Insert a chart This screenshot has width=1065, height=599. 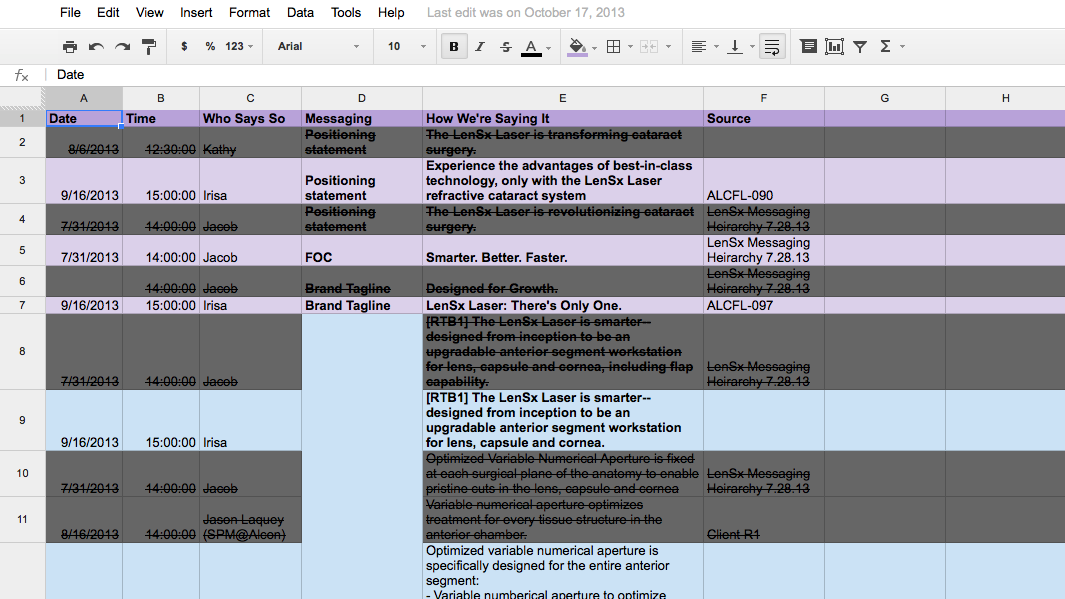tap(834, 47)
